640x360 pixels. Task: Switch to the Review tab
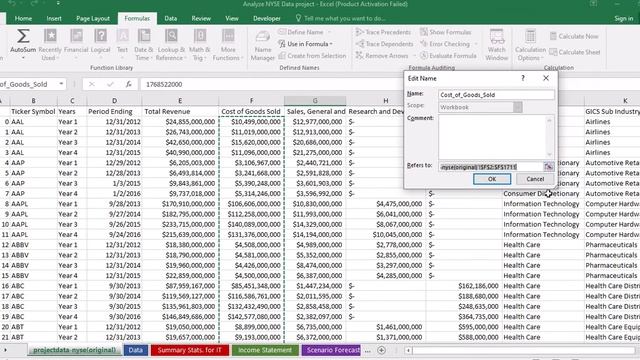(201, 18)
